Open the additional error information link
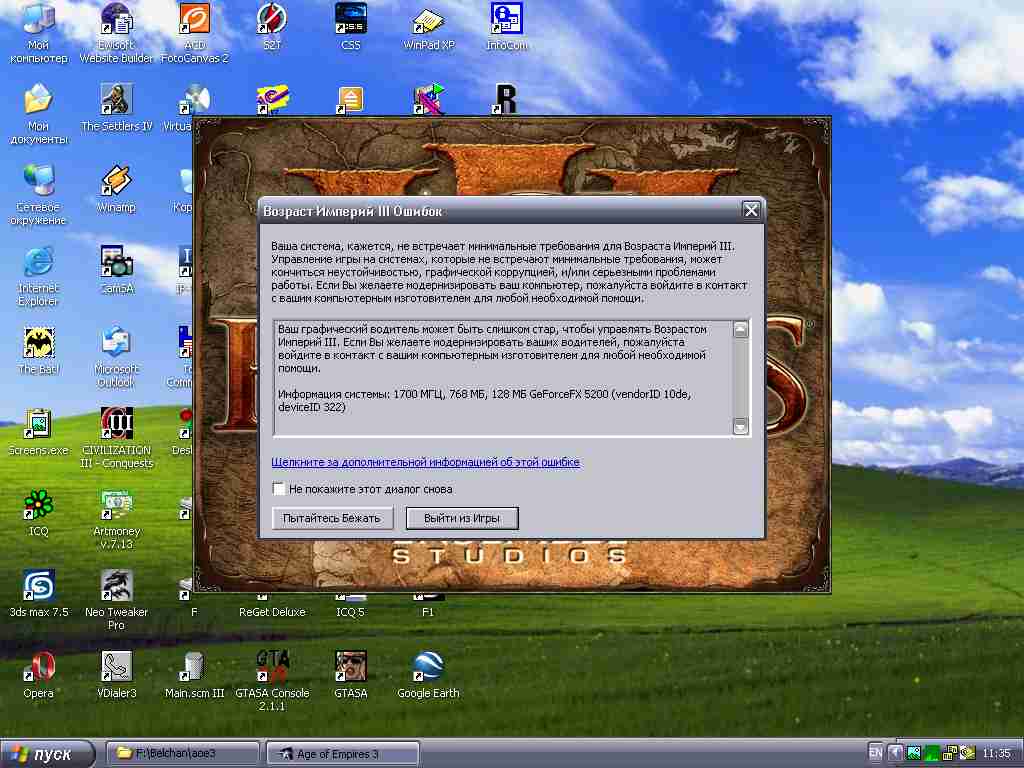 click(x=425, y=462)
